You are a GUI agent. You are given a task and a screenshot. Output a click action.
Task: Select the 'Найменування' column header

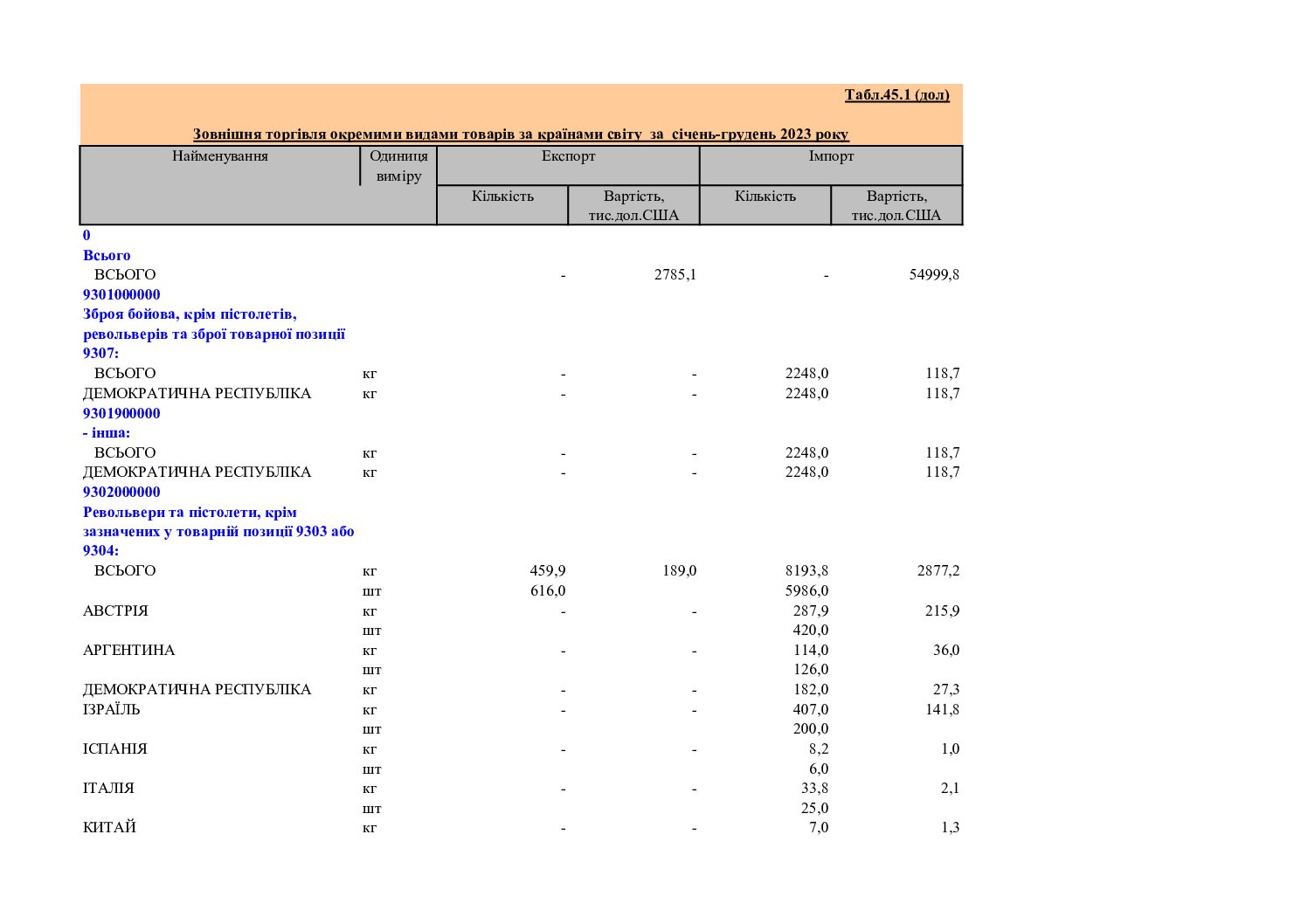[x=220, y=156]
